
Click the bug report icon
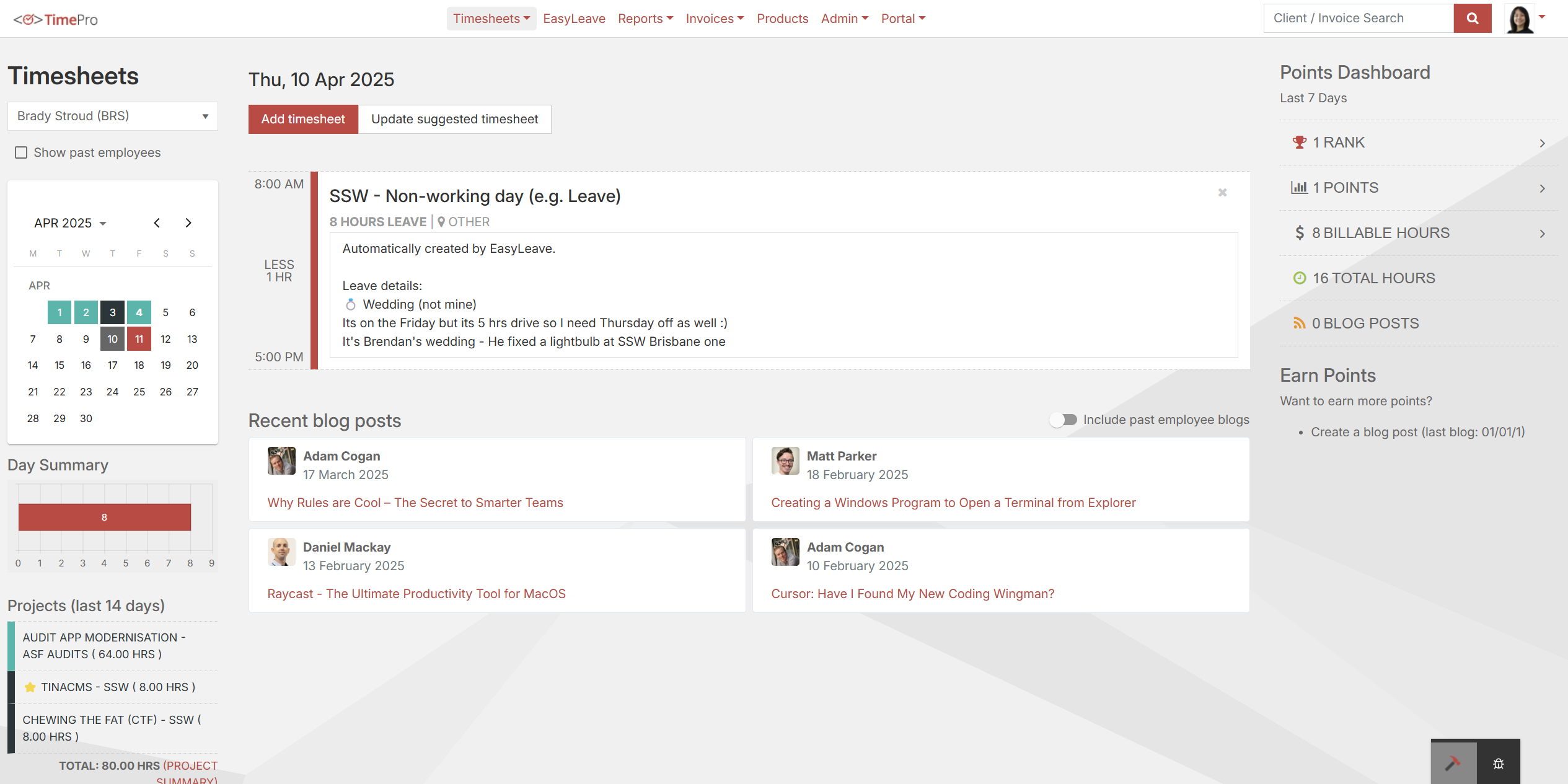1498,764
